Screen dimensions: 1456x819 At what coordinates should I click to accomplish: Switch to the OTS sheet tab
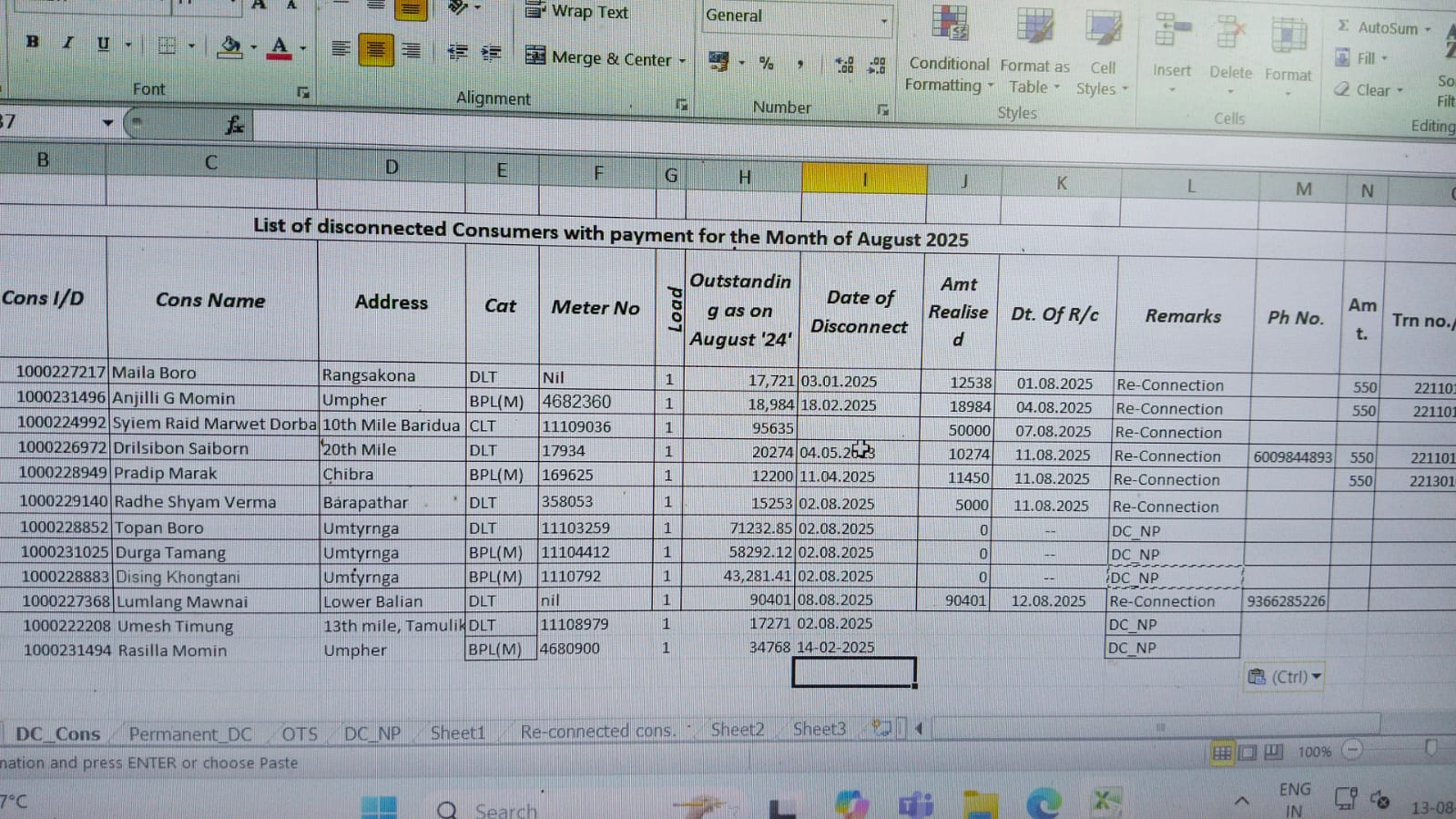(299, 734)
